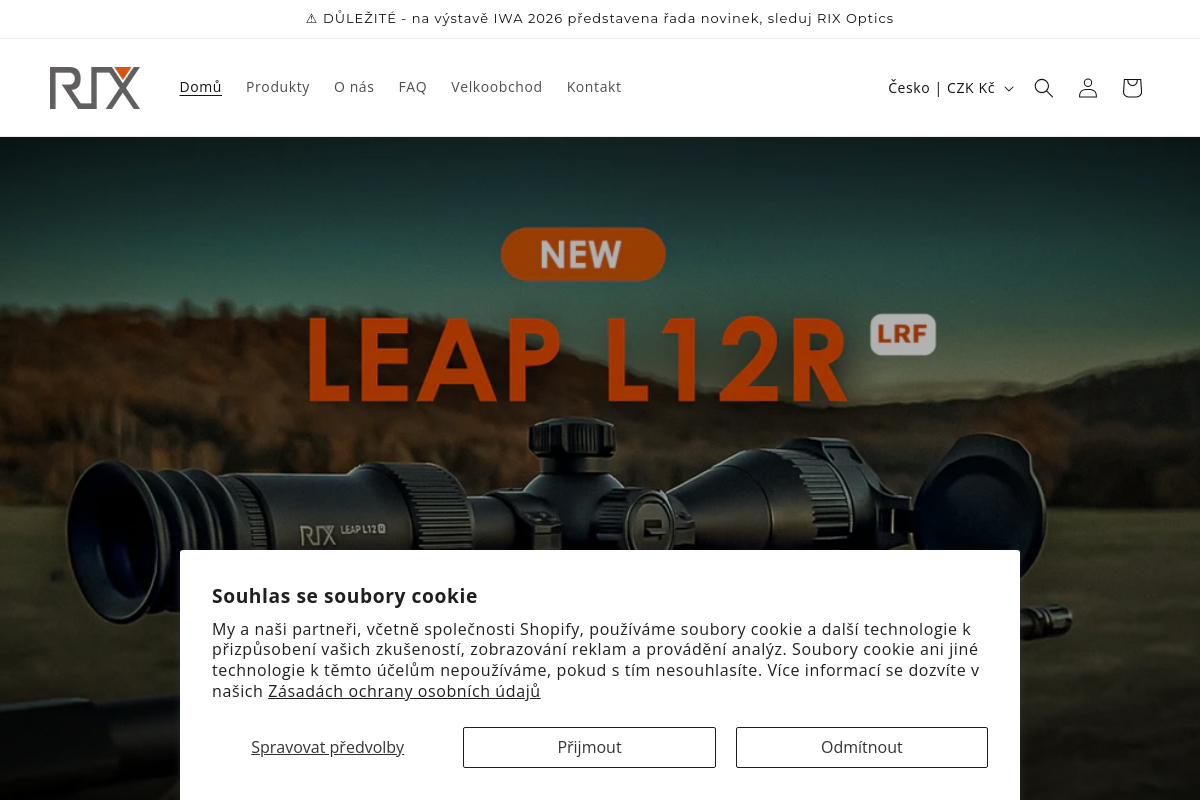Screen dimensions: 1200x800
Task: Click the LRF badge on banner
Action: 903,334
